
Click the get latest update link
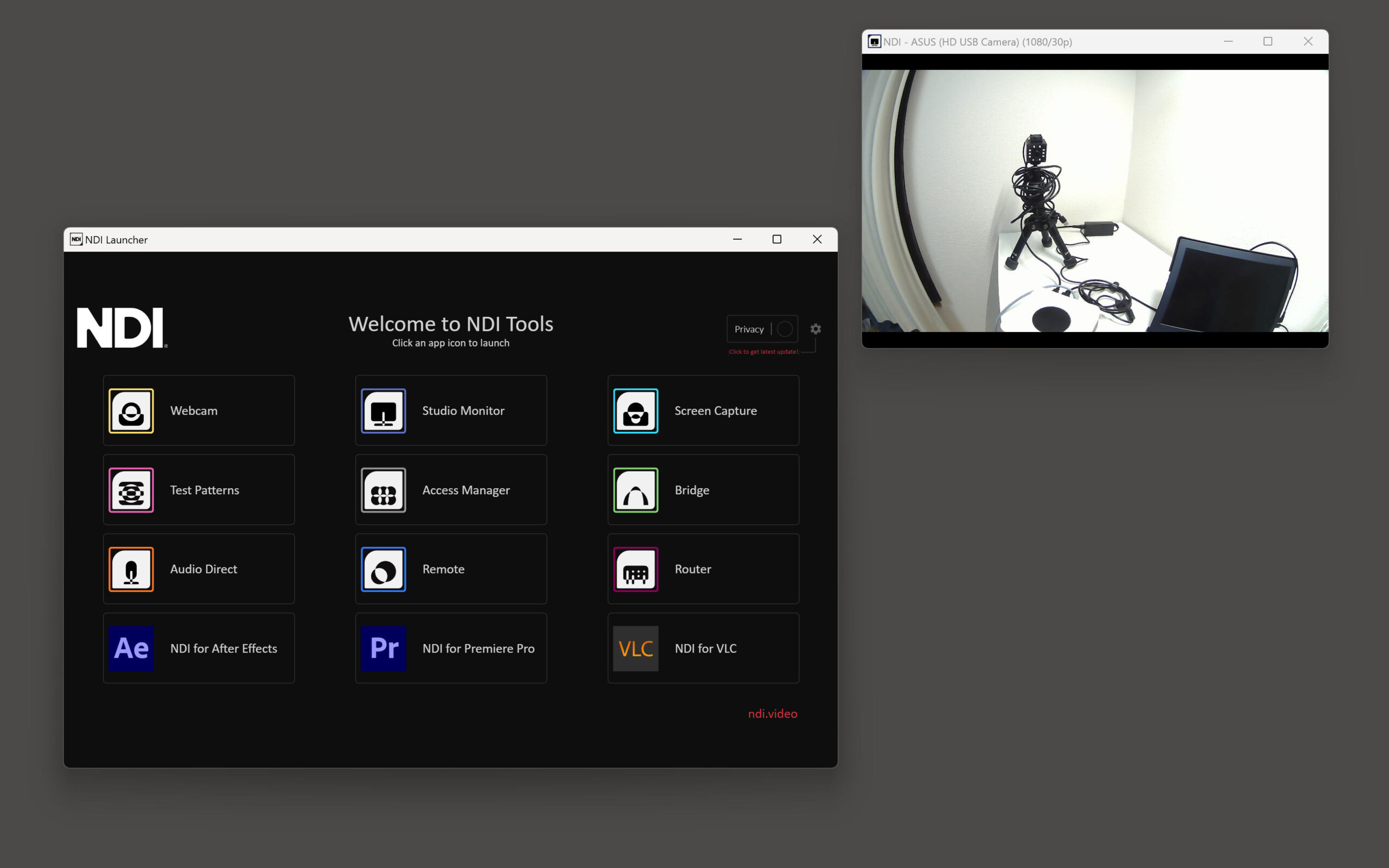(763, 352)
